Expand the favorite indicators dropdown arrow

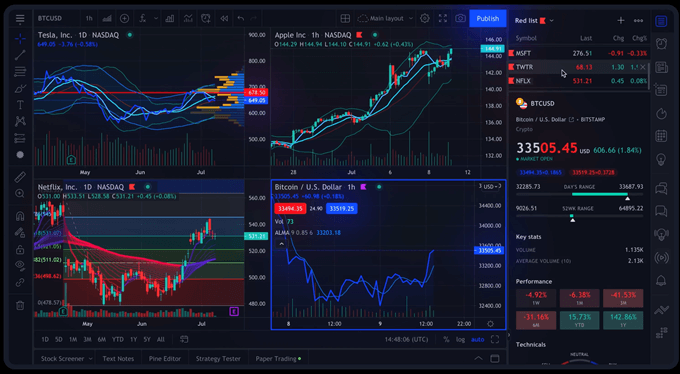tap(156, 19)
